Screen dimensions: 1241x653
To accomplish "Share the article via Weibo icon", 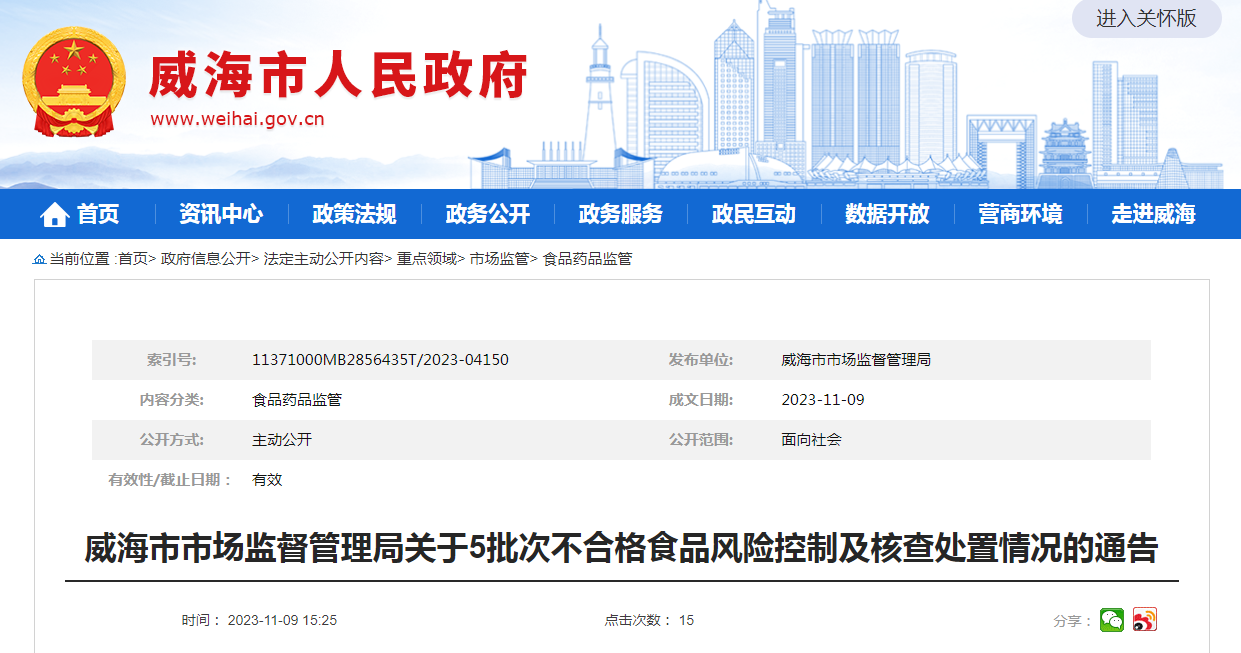I will [1145, 620].
